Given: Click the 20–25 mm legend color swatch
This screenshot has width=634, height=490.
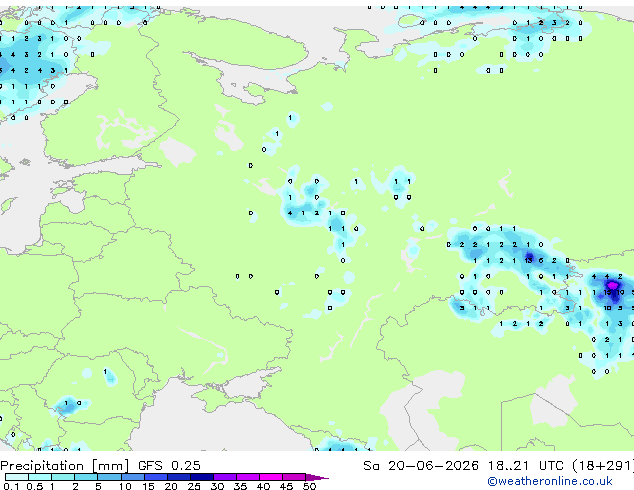Looking at the screenshot, I should 179,477.
